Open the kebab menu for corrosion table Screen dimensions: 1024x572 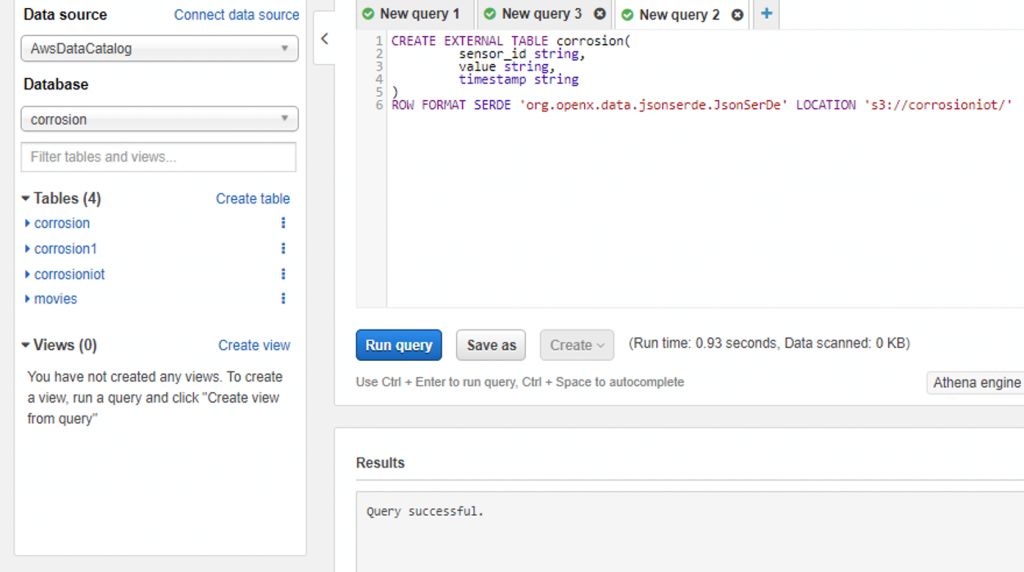tap(283, 223)
